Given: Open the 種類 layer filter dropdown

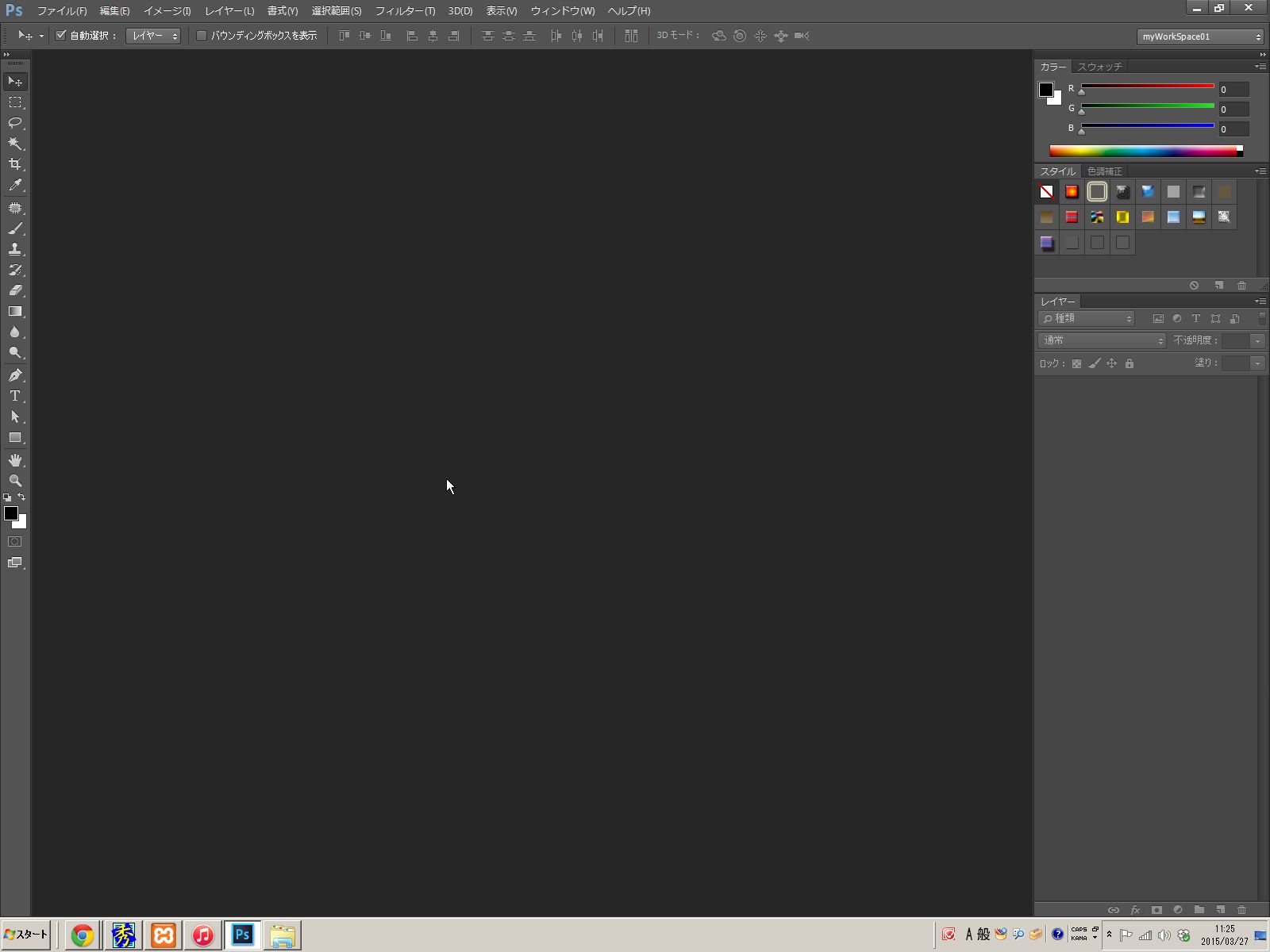Looking at the screenshot, I should tap(1086, 319).
